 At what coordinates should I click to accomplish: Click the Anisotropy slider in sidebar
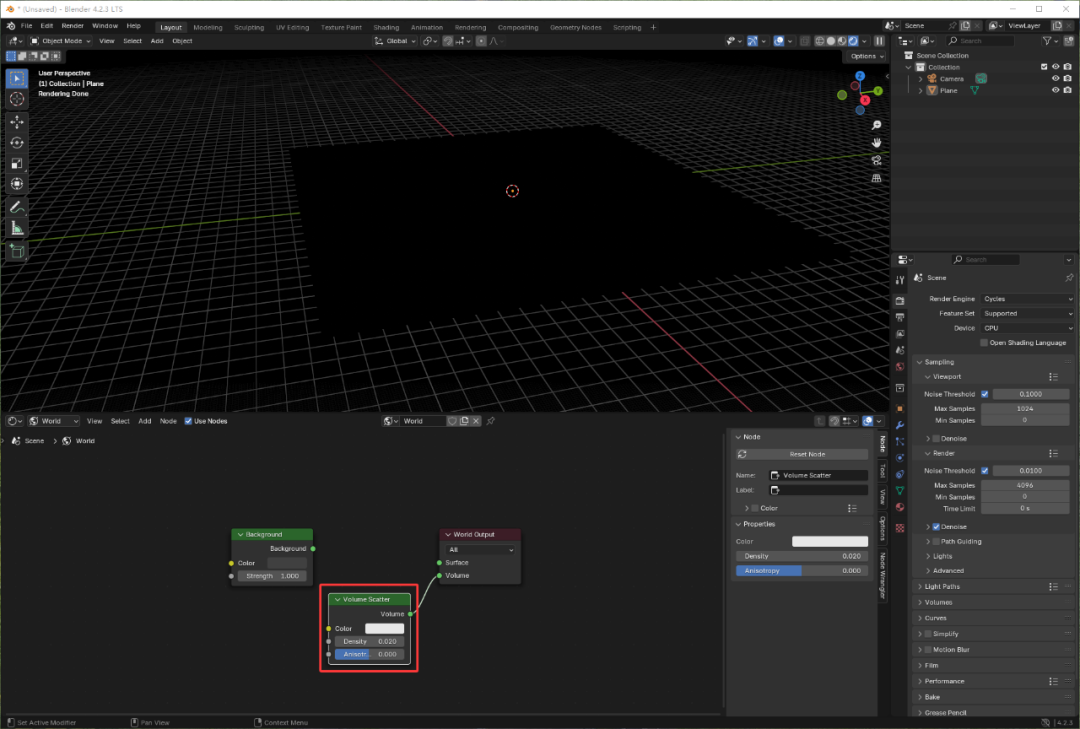point(802,571)
